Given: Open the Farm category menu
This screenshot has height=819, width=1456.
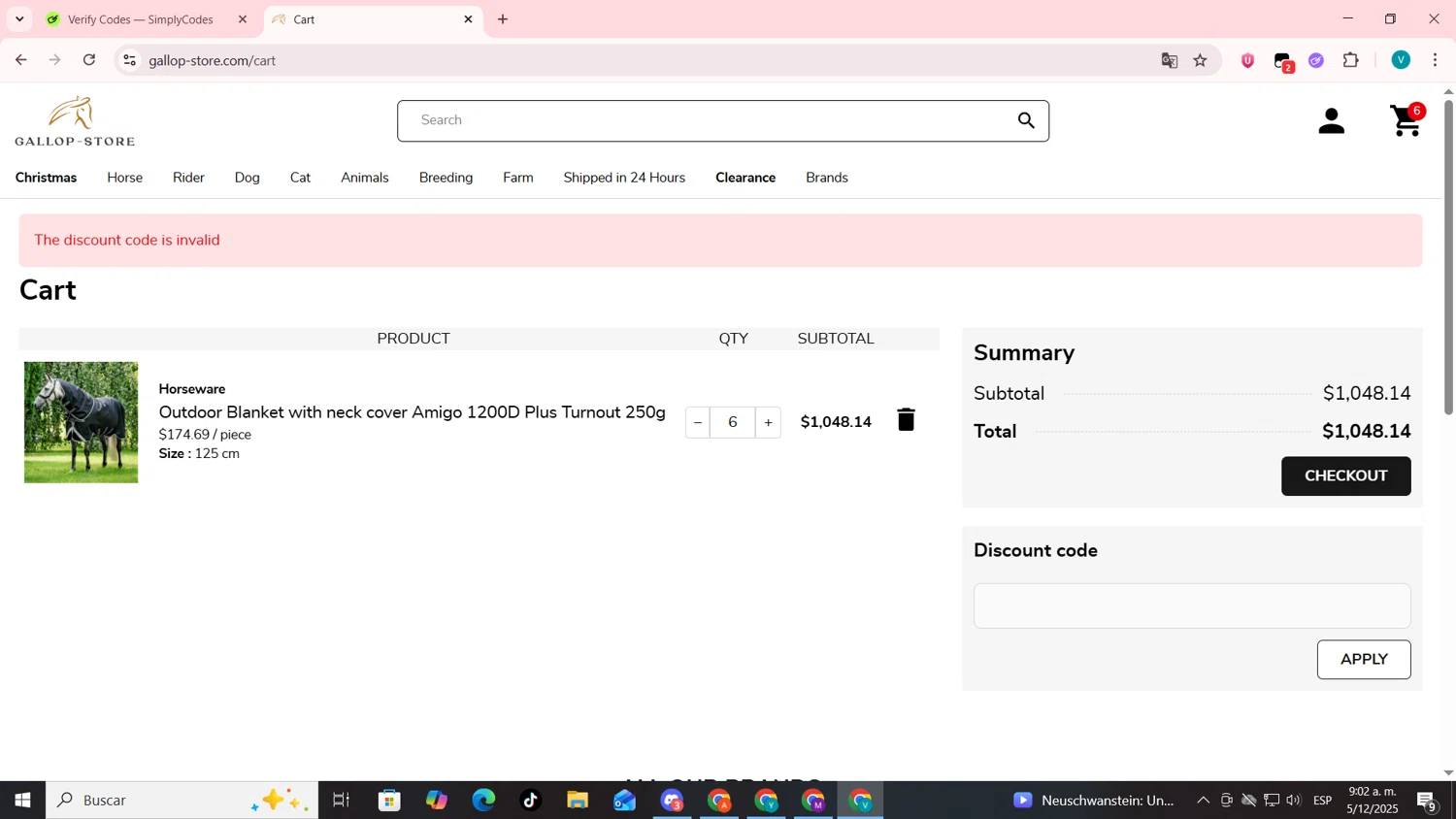Looking at the screenshot, I should [518, 178].
